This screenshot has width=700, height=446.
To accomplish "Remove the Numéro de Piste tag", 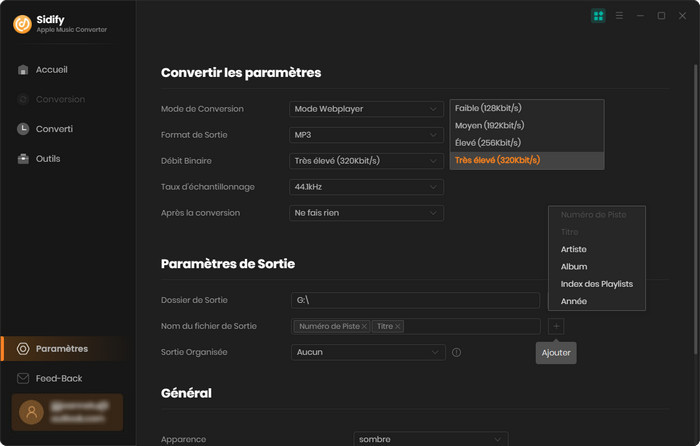I will (x=364, y=327).
